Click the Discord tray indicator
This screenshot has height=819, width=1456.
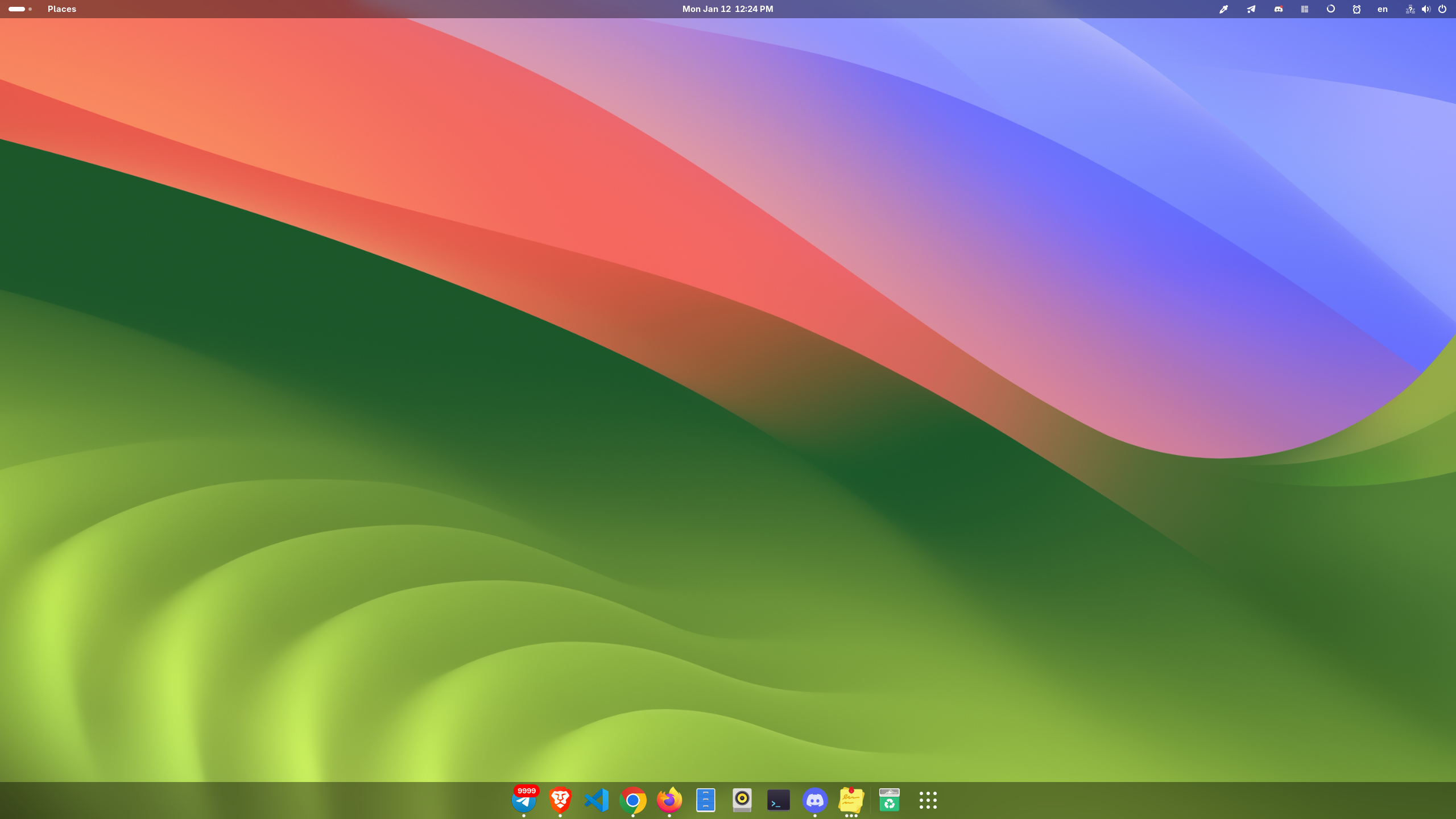pyautogui.click(x=1279, y=9)
